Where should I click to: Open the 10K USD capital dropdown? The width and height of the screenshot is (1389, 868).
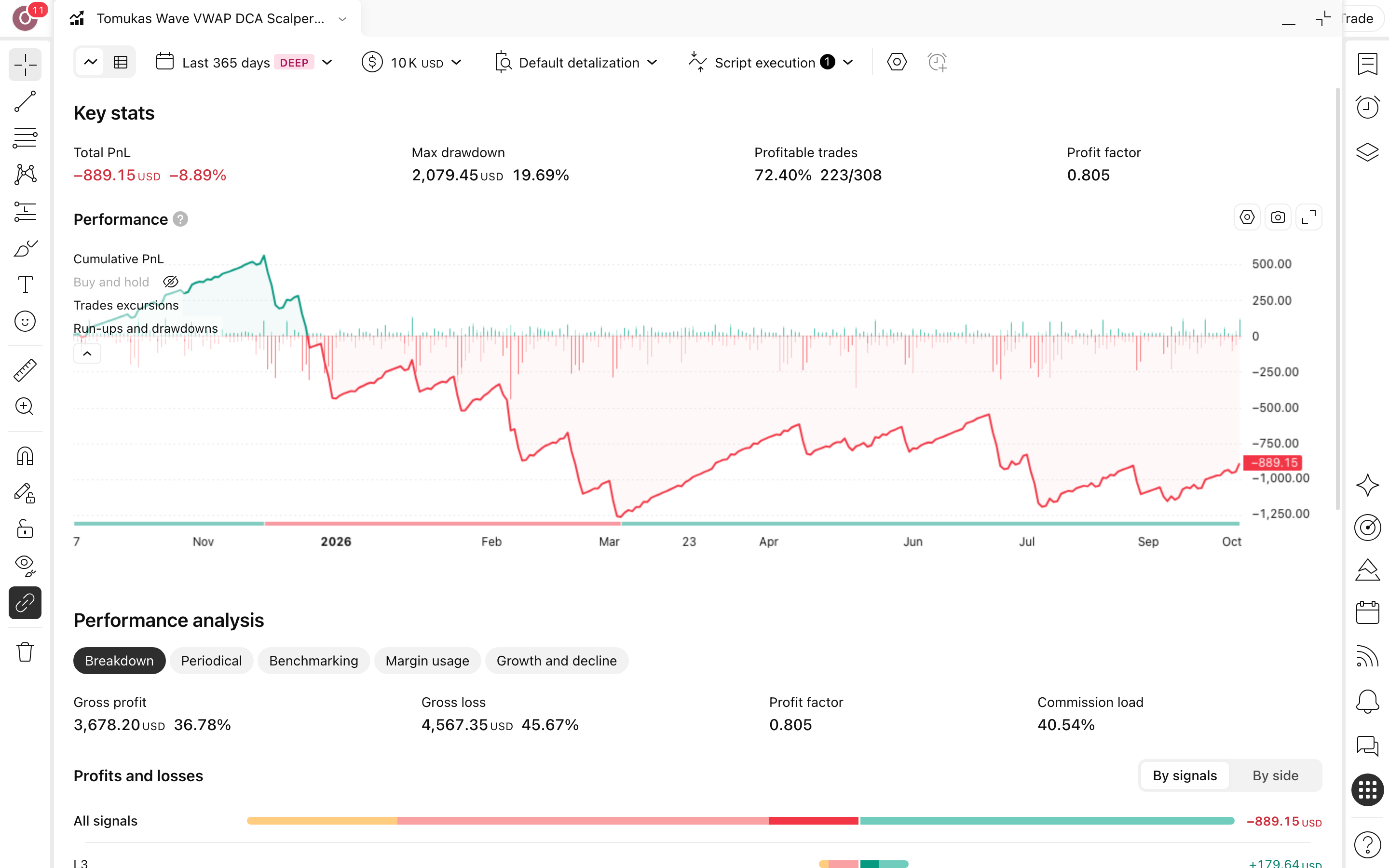pos(412,63)
